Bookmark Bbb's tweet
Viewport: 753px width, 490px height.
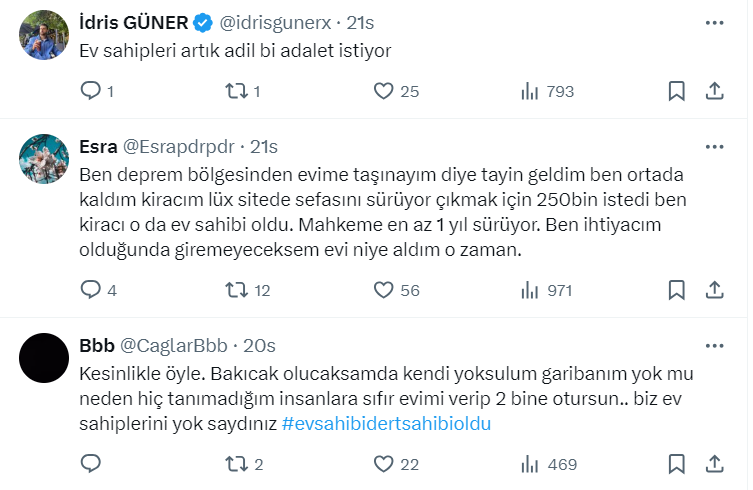point(677,464)
